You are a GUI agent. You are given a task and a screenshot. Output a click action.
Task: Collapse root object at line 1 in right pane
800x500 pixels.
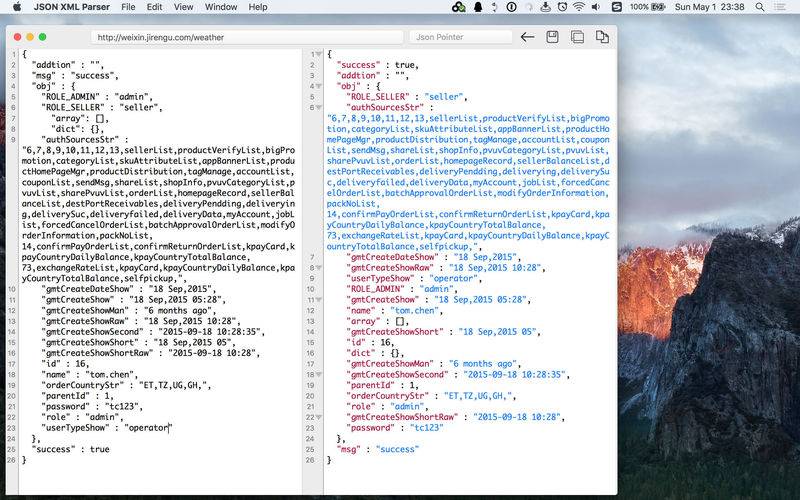pyautogui.click(x=318, y=54)
